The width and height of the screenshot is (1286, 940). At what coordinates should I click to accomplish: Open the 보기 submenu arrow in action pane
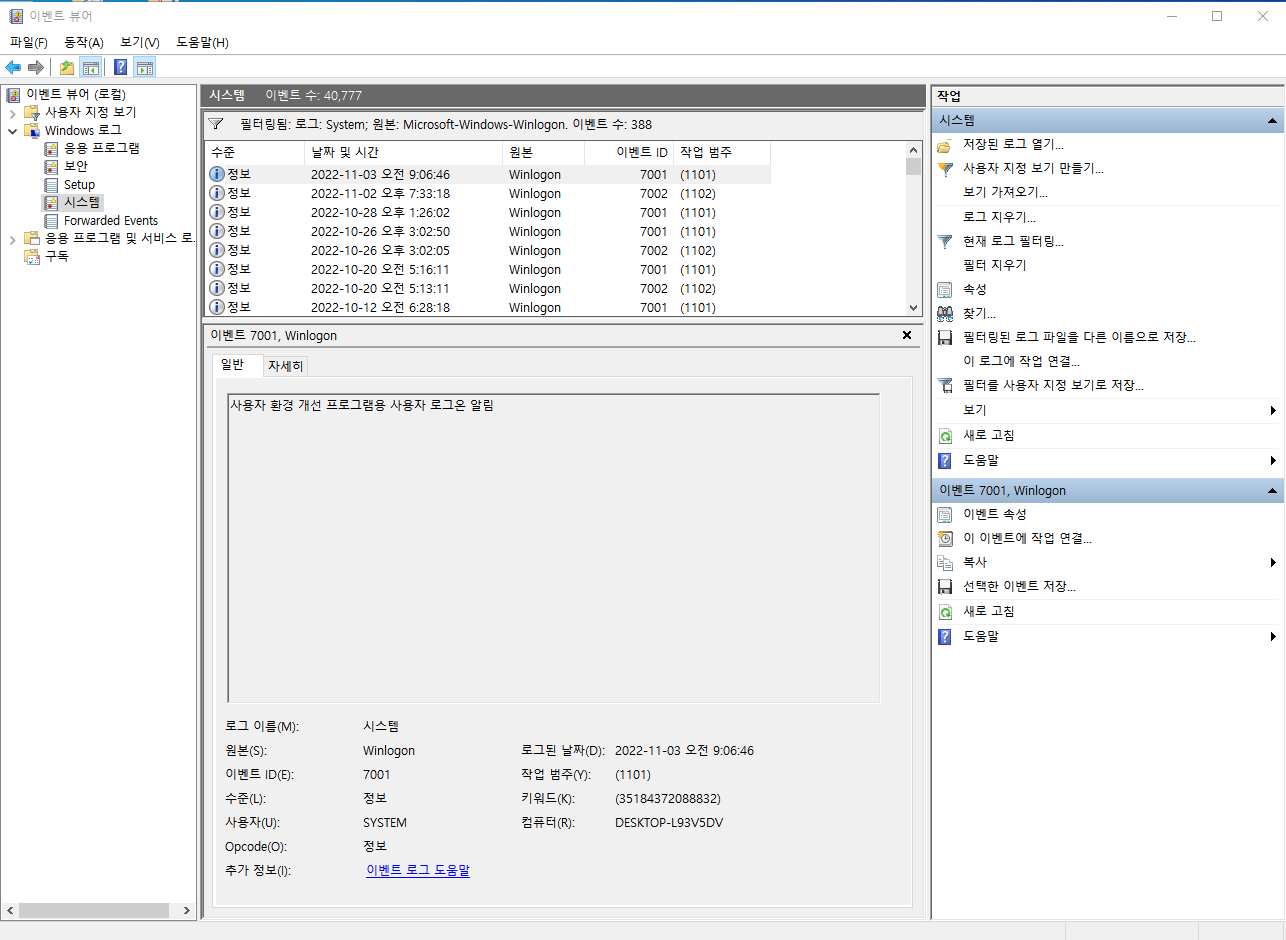[x=1273, y=410]
